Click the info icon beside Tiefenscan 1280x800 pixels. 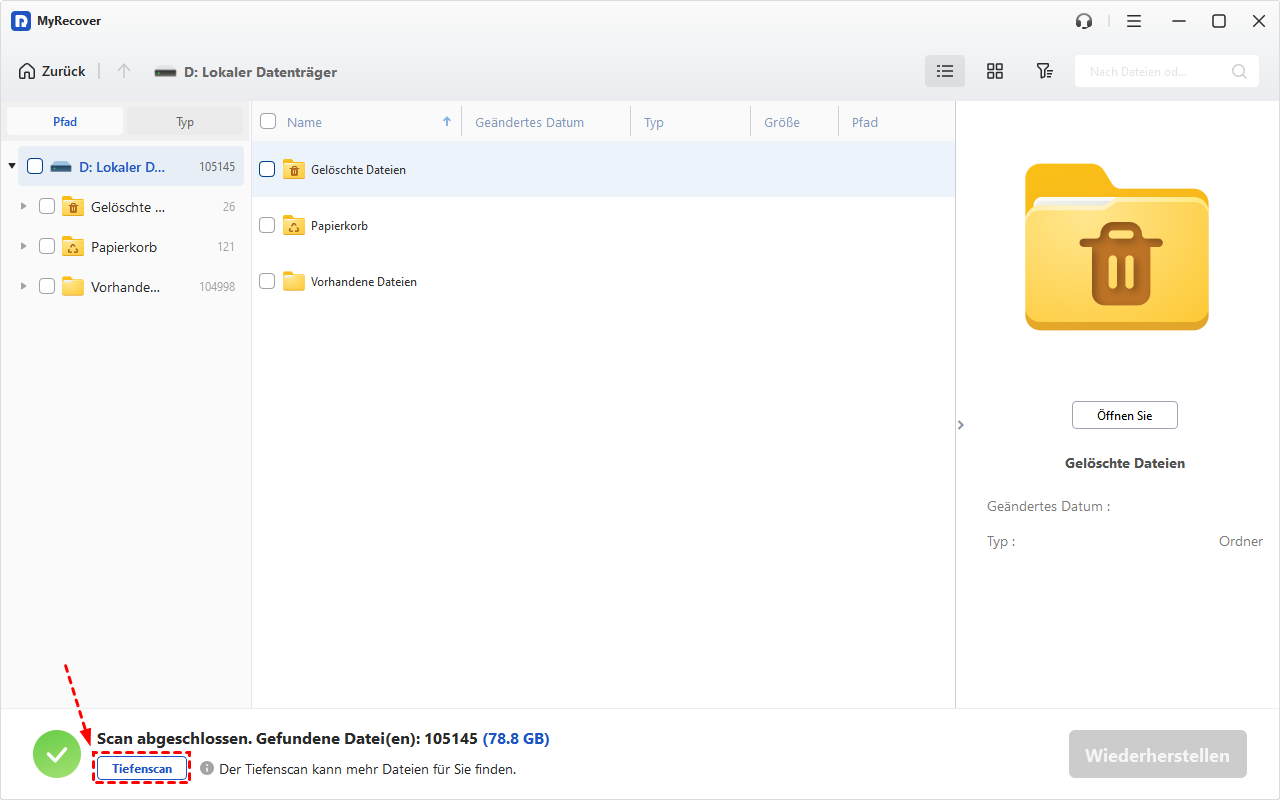[x=207, y=768]
